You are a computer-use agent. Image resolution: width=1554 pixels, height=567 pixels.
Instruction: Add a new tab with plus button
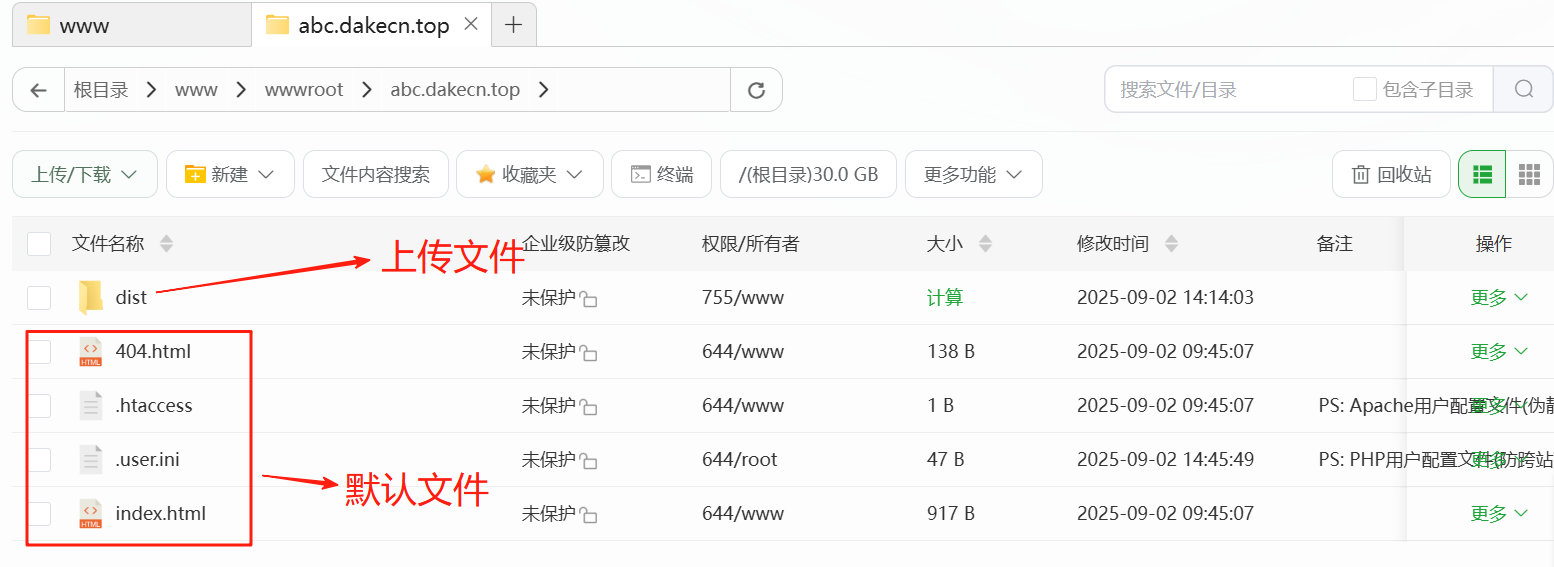pos(513,25)
